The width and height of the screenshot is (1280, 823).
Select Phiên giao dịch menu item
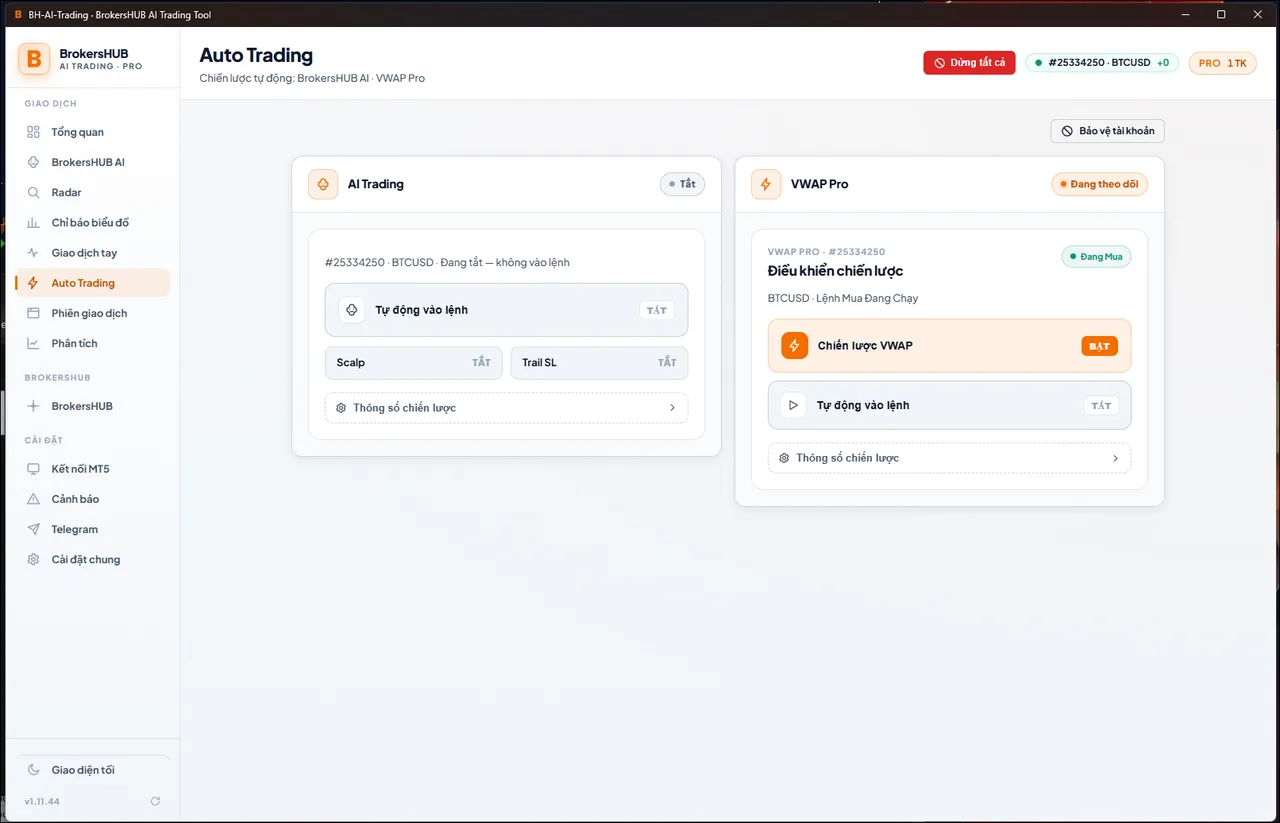(x=92, y=313)
